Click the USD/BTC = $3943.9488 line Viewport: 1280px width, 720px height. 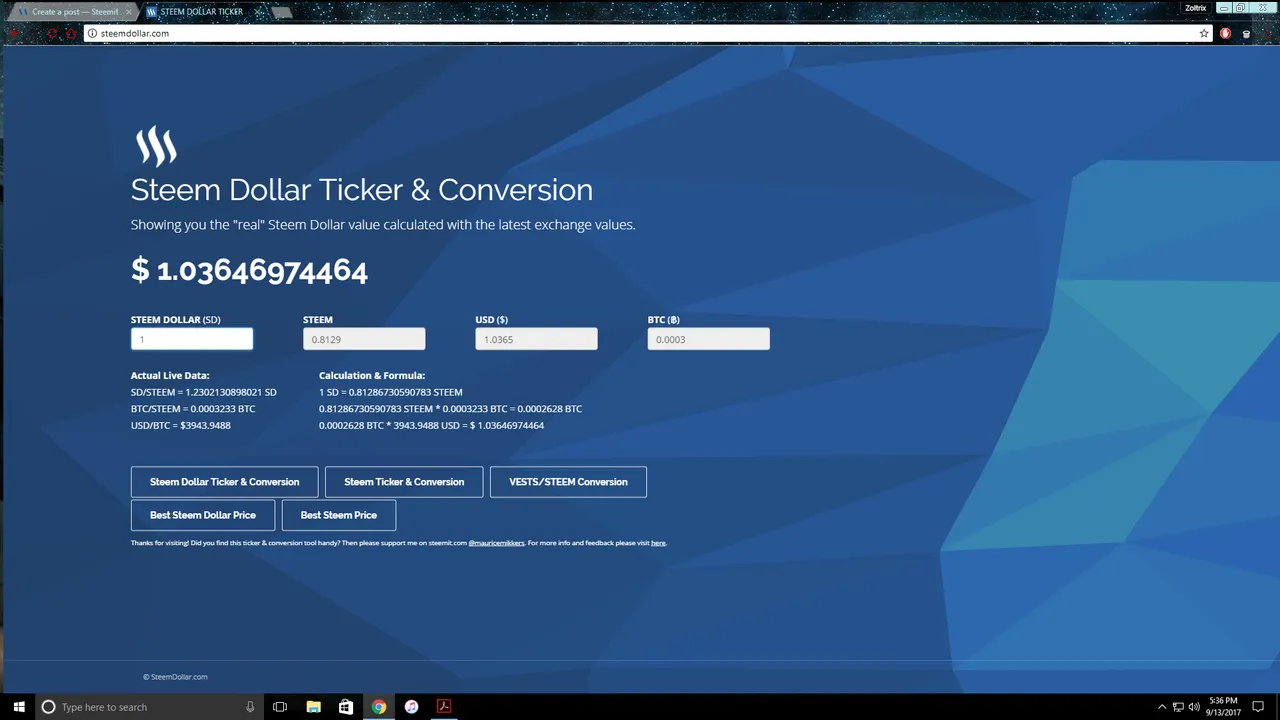(x=181, y=426)
